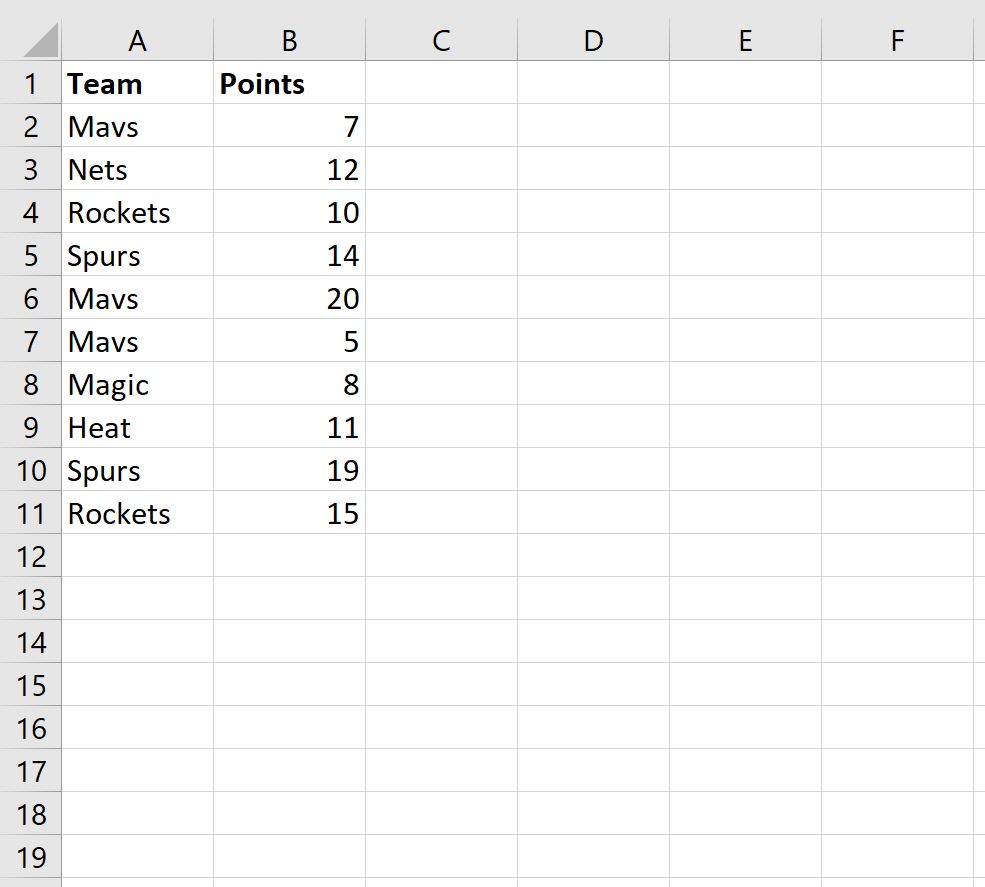Select the cell containing Magic
Viewport: 985px width, 887px height.
point(138,384)
